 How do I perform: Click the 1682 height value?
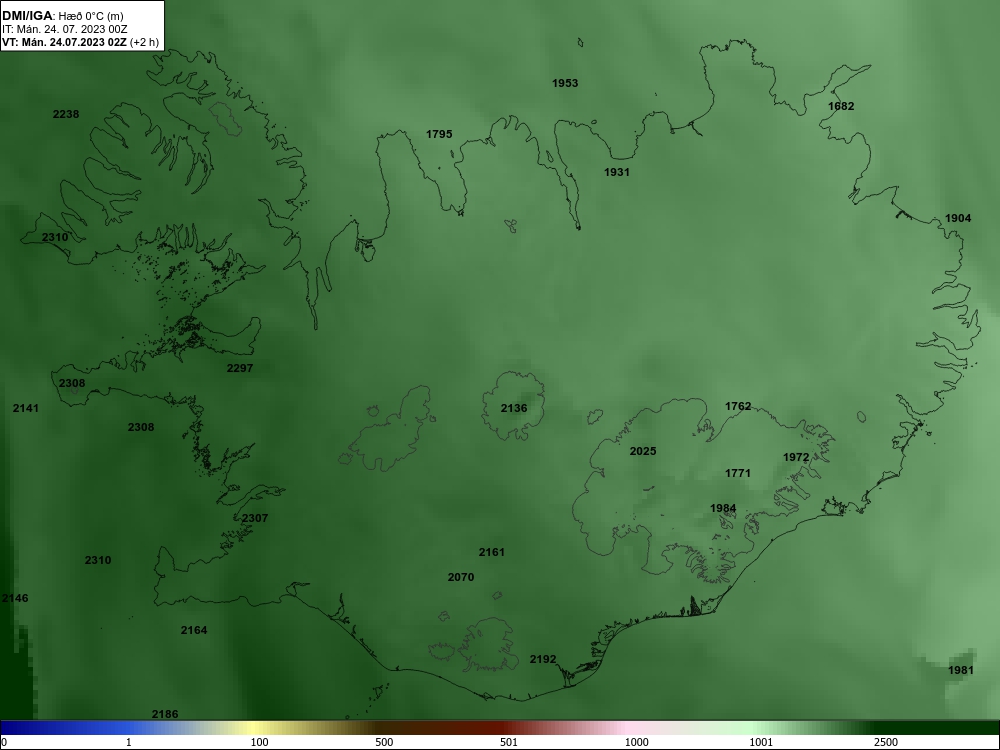click(841, 106)
